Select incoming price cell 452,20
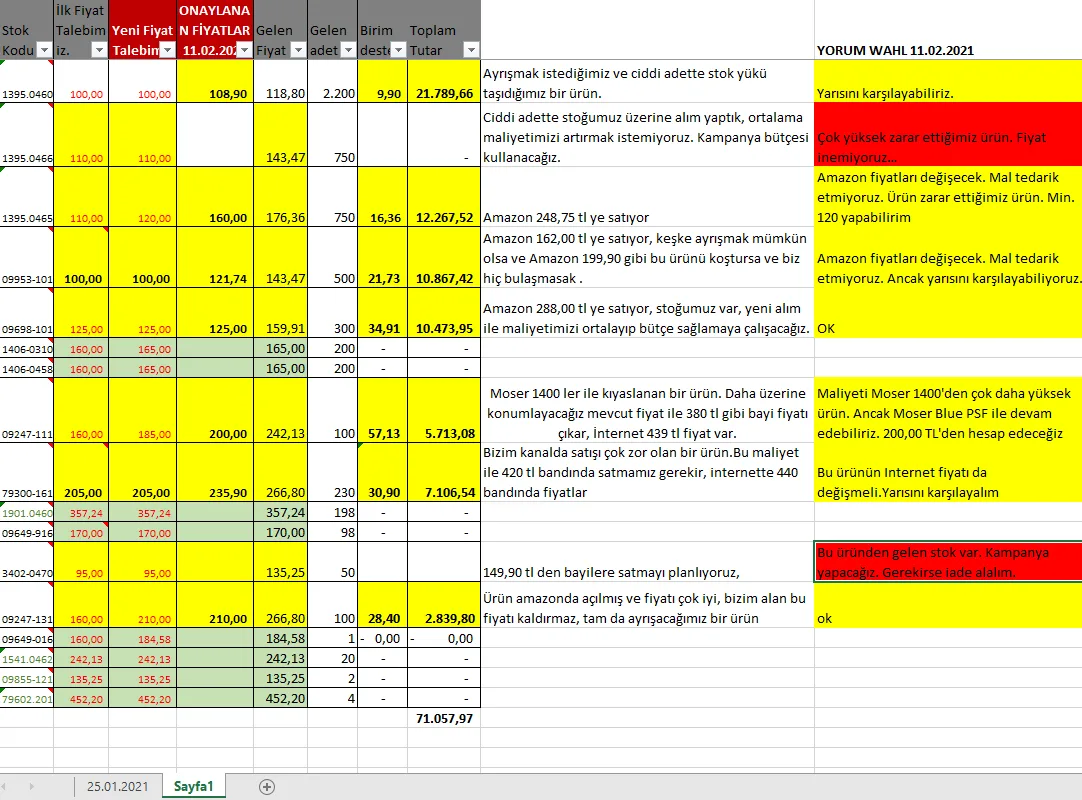The image size is (1082, 800). (x=280, y=699)
